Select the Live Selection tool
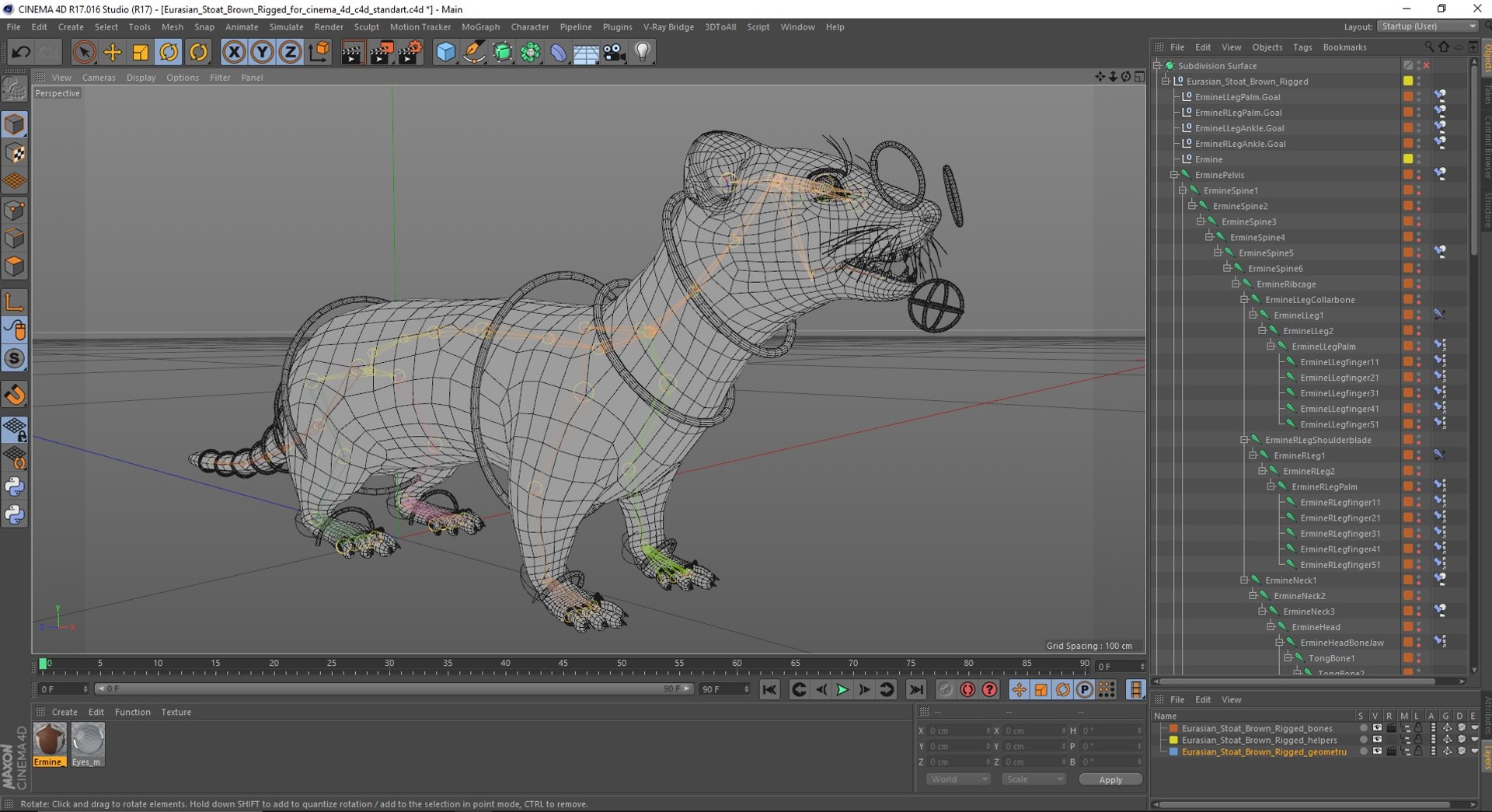The height and width of the screenshot is (812, 1492). (x=84, y=52)
